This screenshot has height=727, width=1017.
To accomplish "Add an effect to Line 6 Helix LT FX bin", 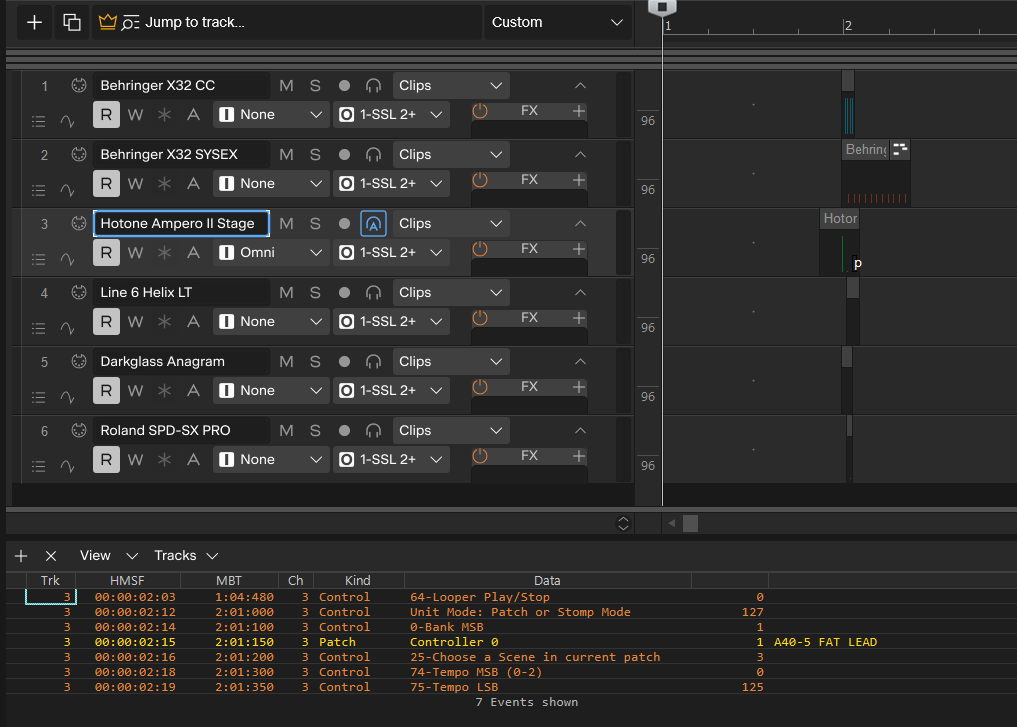I will pos(578,318).
